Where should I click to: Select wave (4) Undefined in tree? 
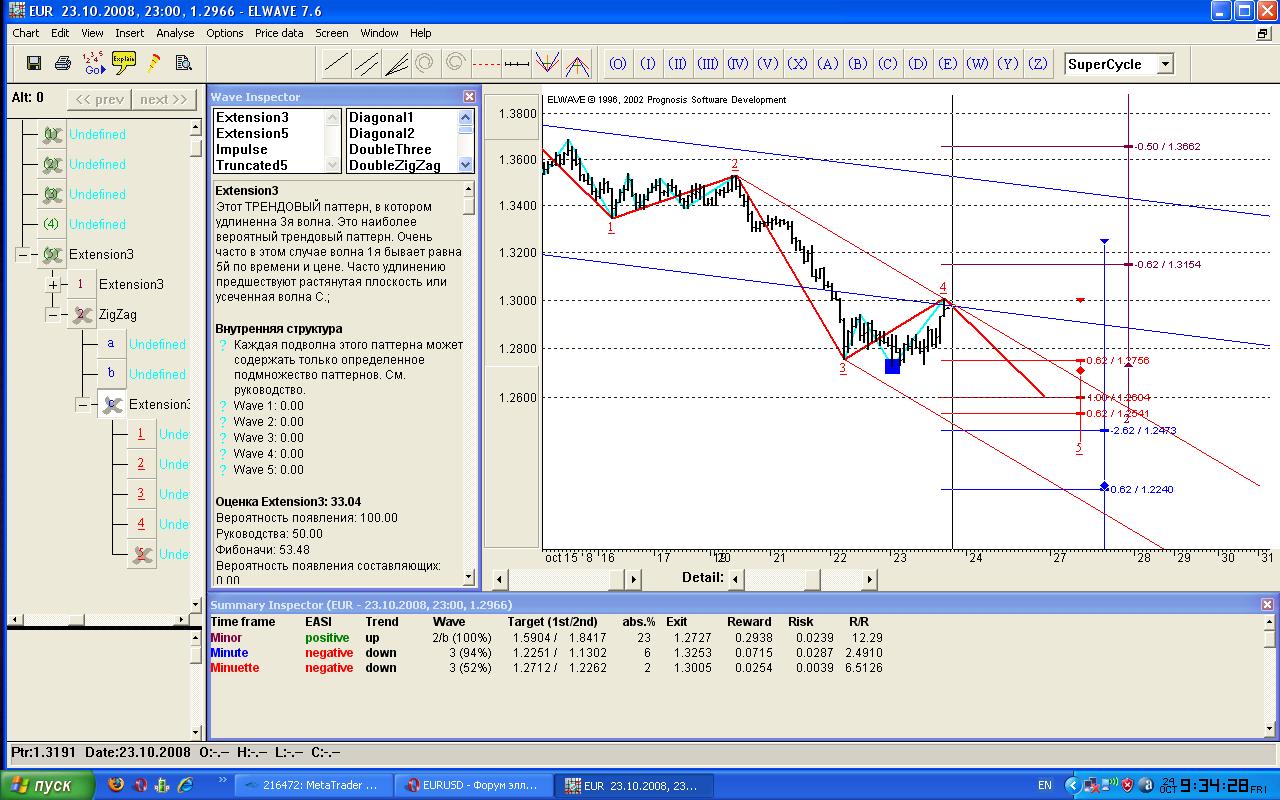tap(97, 224)
